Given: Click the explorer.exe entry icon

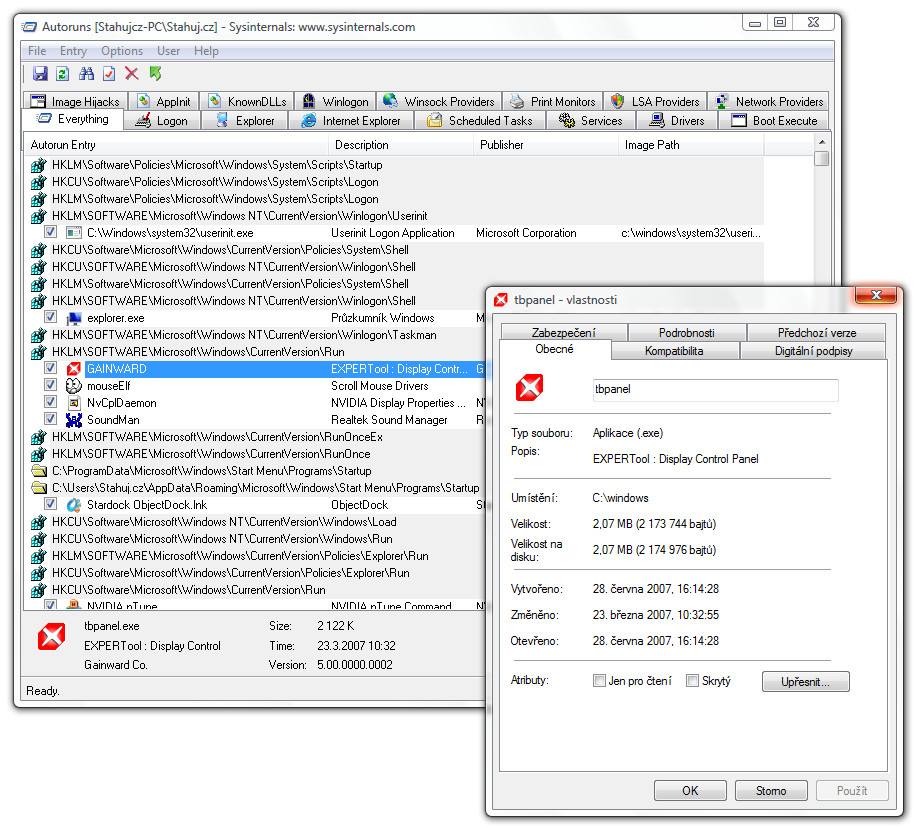Looking at the screenshot, I should point(74,318).
